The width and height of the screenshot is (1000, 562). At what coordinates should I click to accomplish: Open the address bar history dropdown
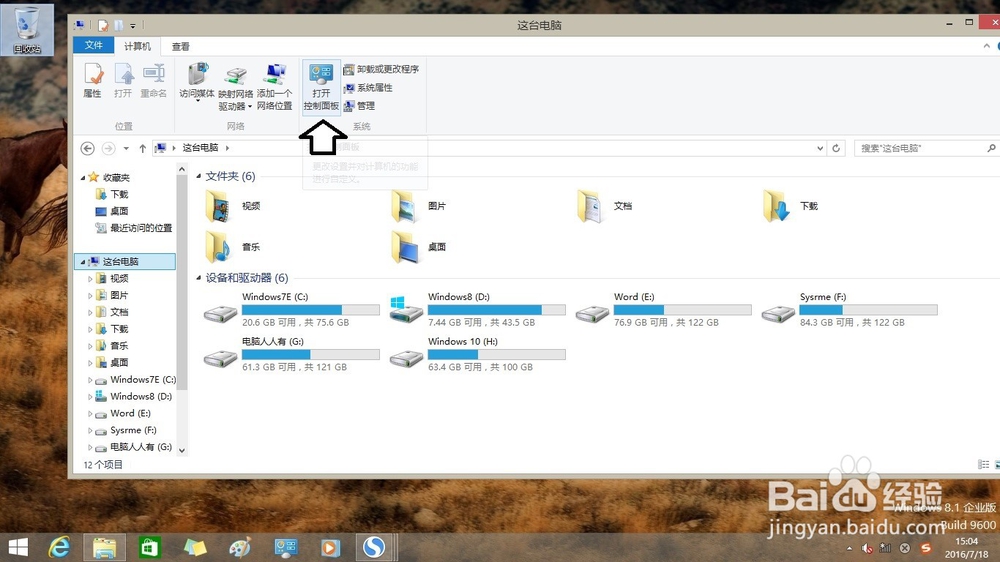point(820,148)
